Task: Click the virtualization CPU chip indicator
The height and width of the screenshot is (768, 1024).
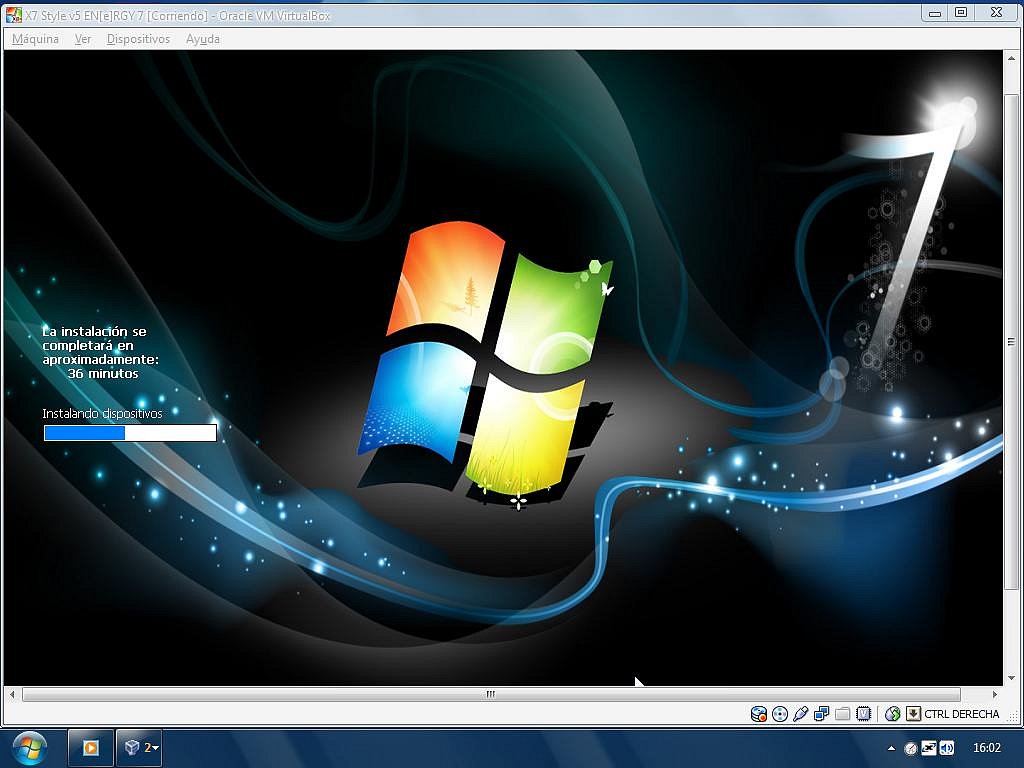Action: [863, 714]
